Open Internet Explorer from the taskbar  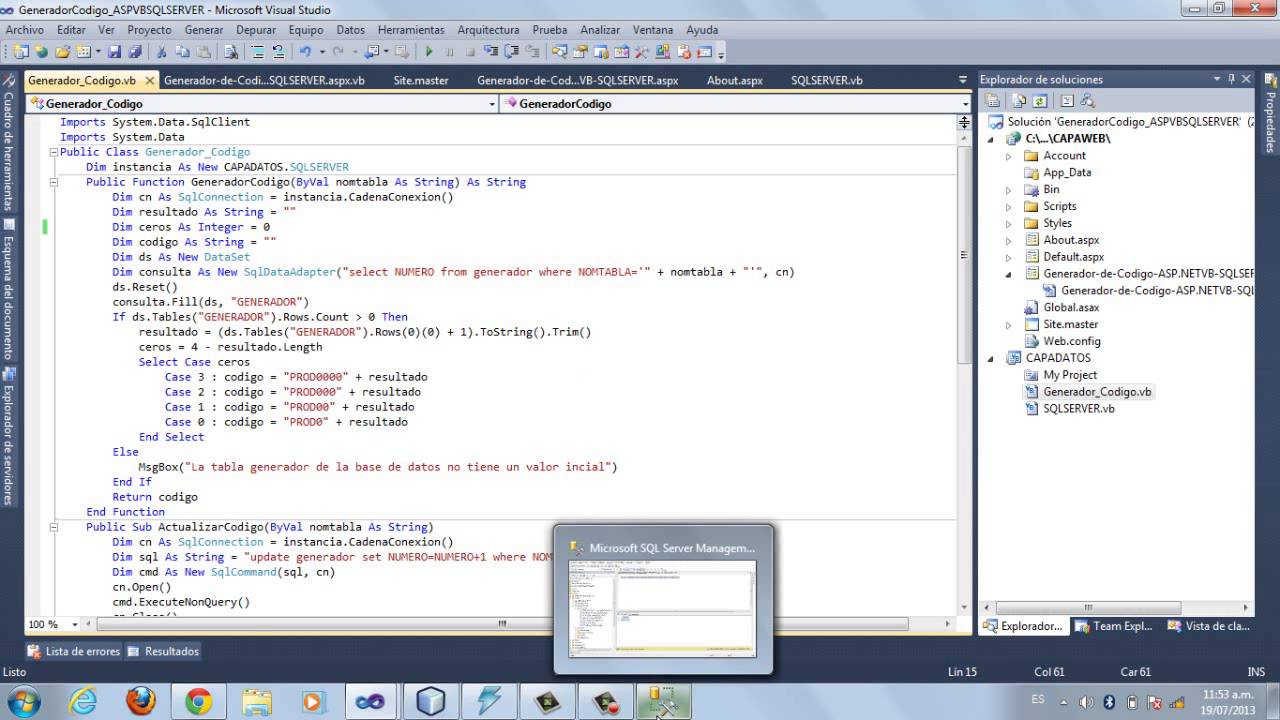tap(83, 702)
